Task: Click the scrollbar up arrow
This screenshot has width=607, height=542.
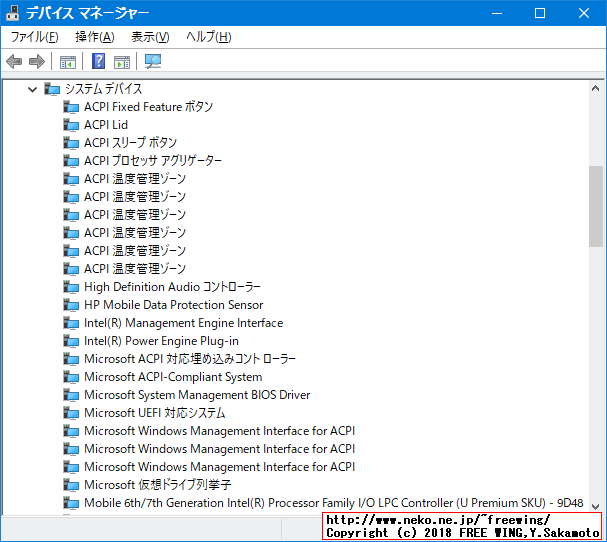Action: (596, 89)
